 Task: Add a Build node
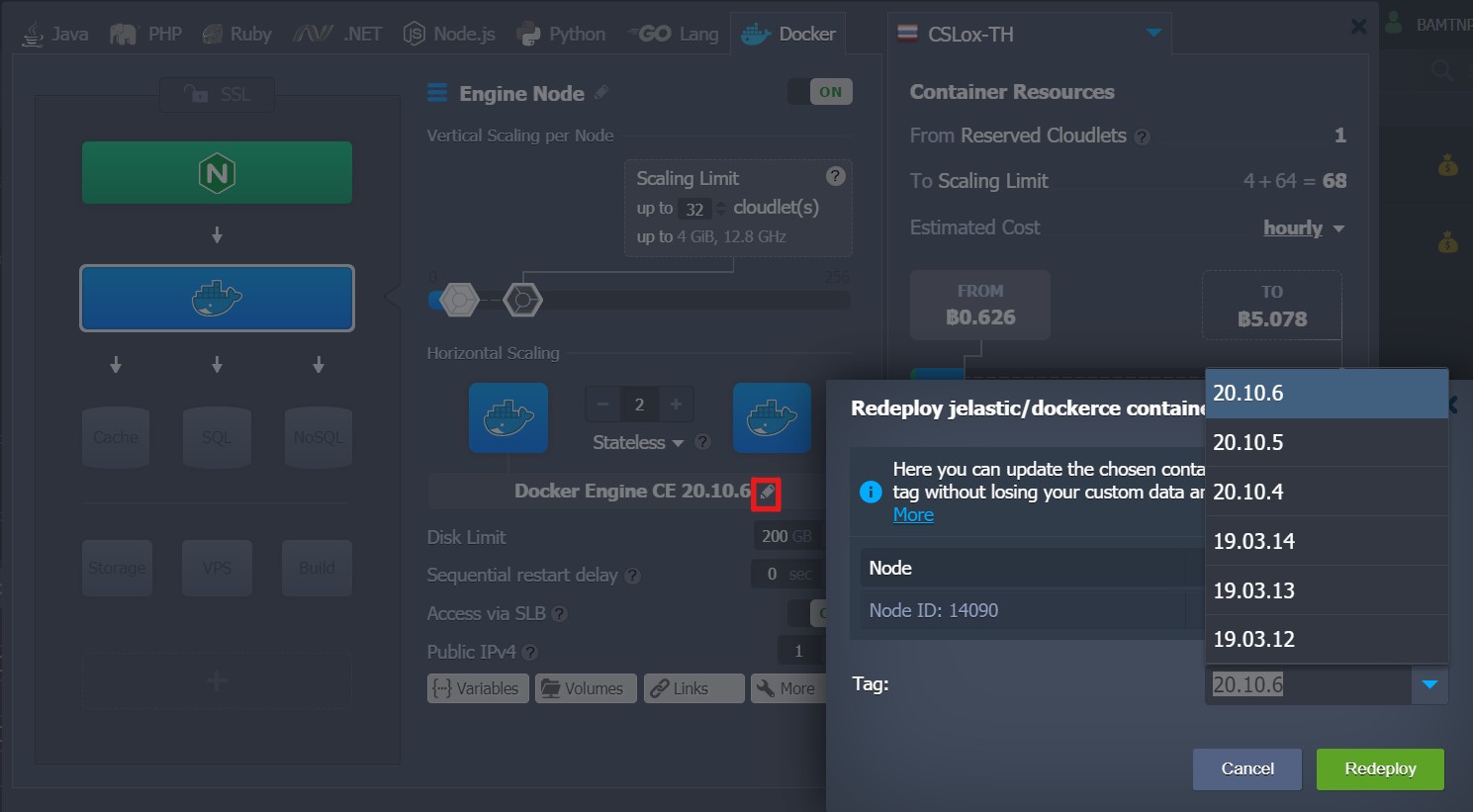pyautogui.click(x=317, y=568)
